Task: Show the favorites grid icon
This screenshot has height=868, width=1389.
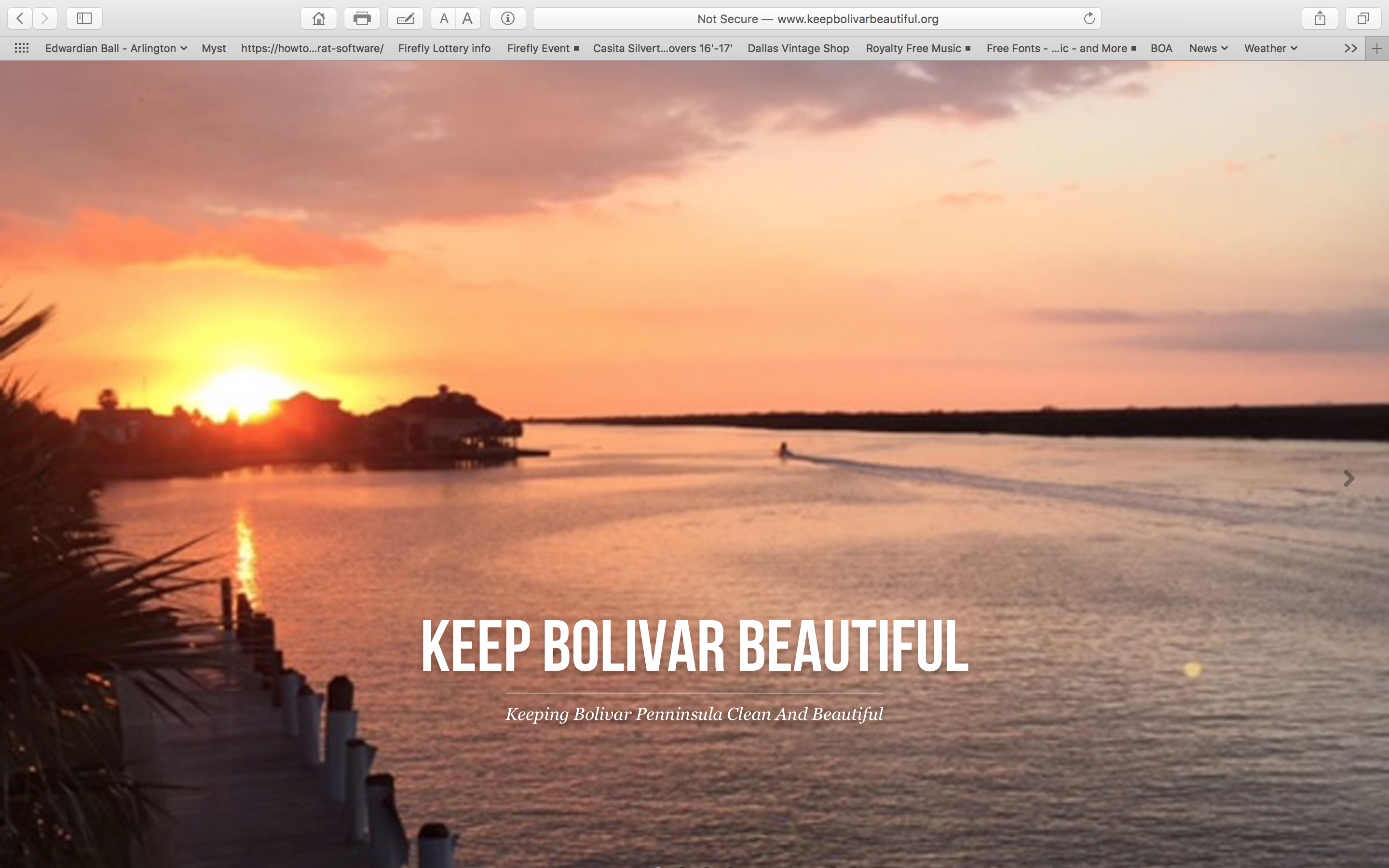Action: [21, 48]
